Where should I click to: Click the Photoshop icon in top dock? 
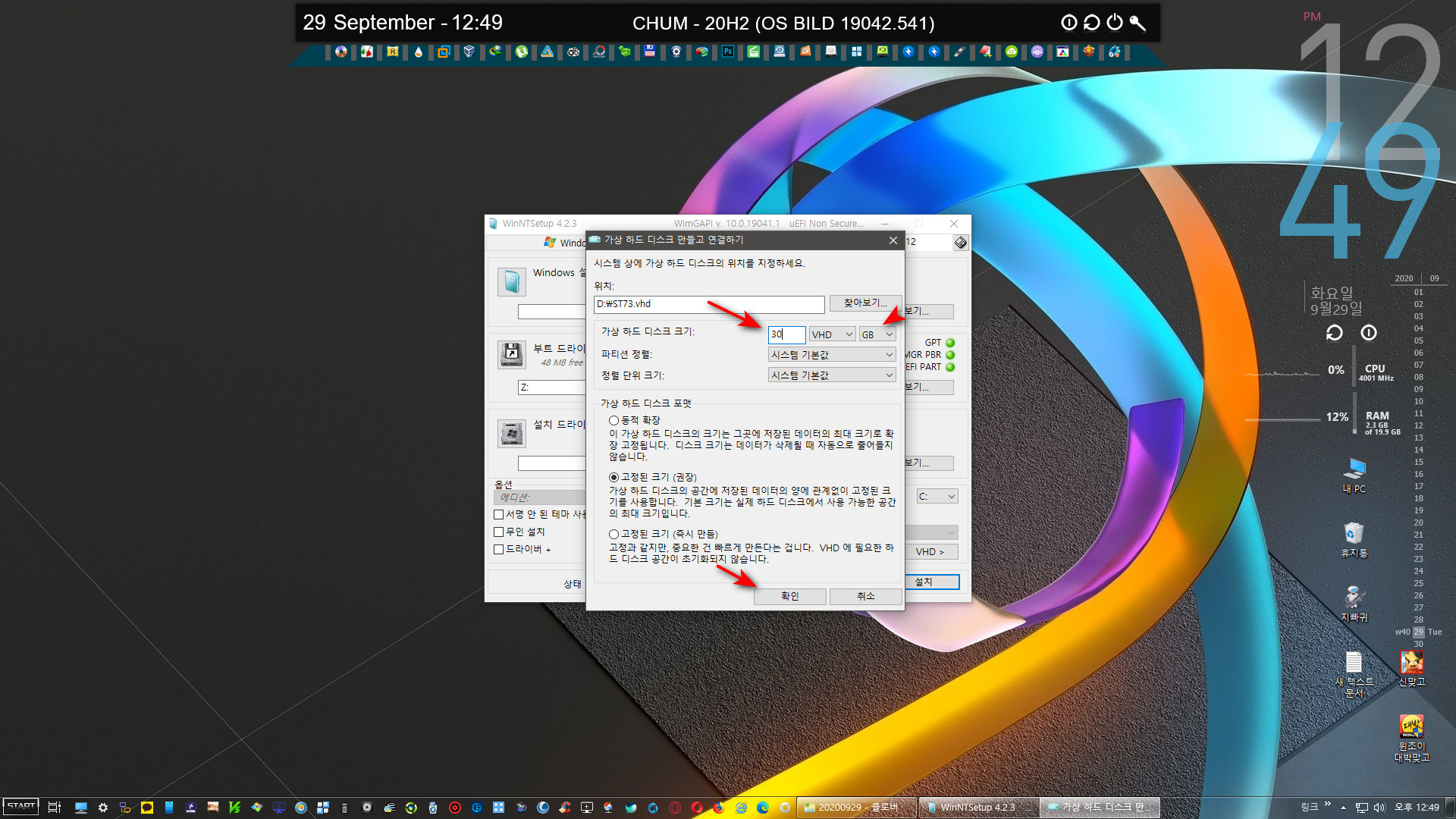point(728,52)
